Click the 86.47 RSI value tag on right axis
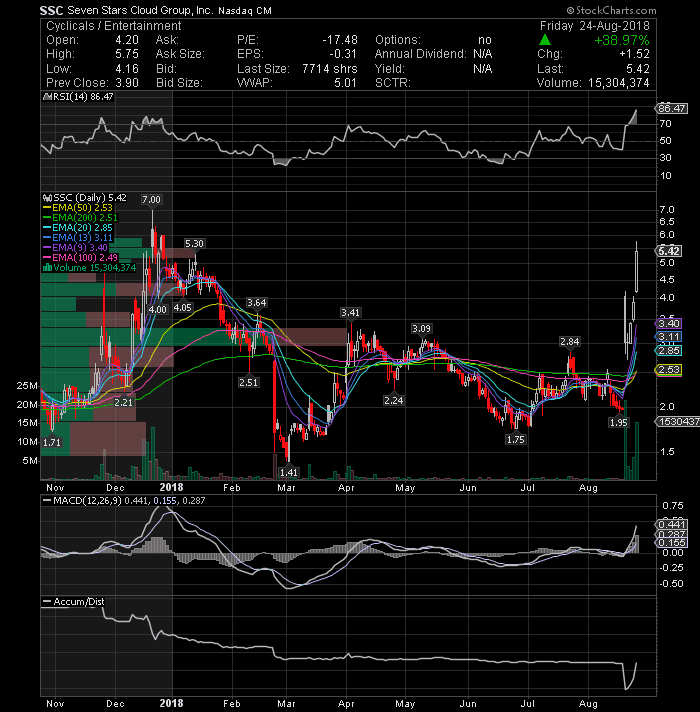This screenshot has height=712, width=700. click(x=672, y=109)
